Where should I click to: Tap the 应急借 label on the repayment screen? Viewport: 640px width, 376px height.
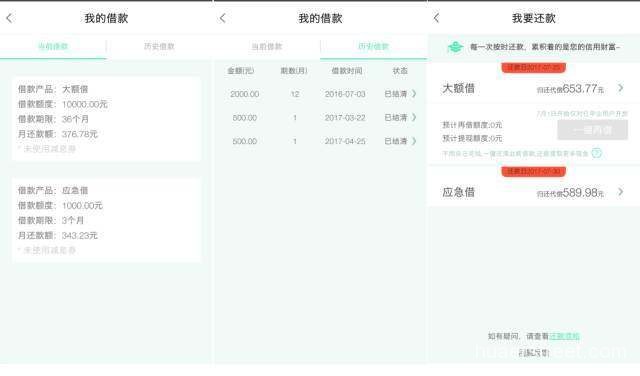point(458,192)
